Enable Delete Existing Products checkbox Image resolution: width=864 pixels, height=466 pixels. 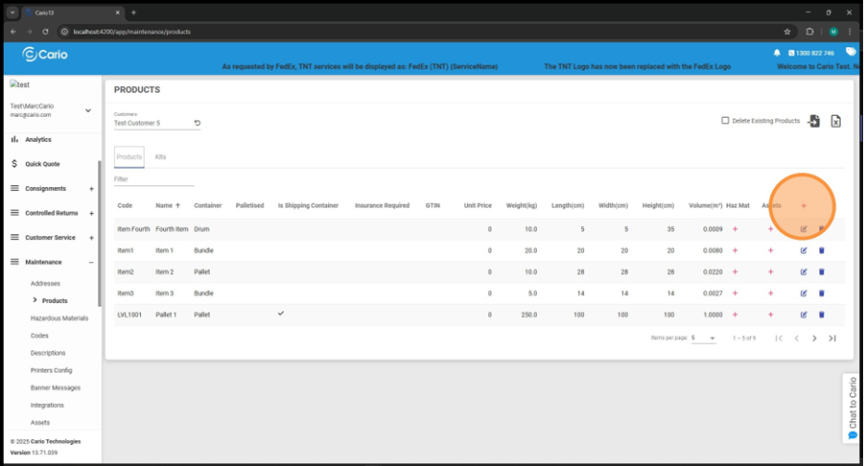pos(725,121)
